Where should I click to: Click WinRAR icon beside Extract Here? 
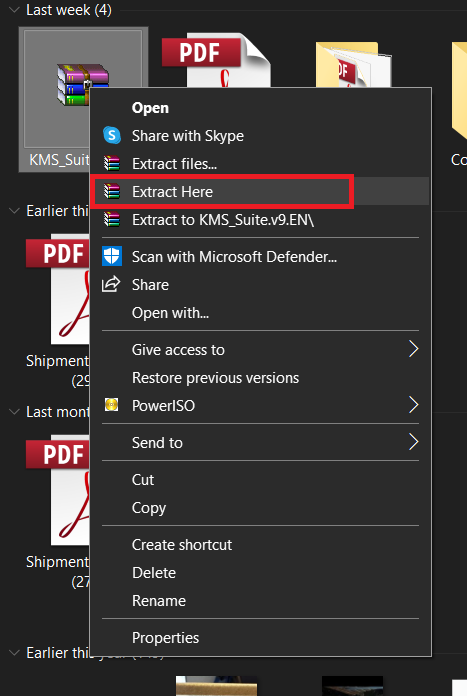tap(112, 191)
